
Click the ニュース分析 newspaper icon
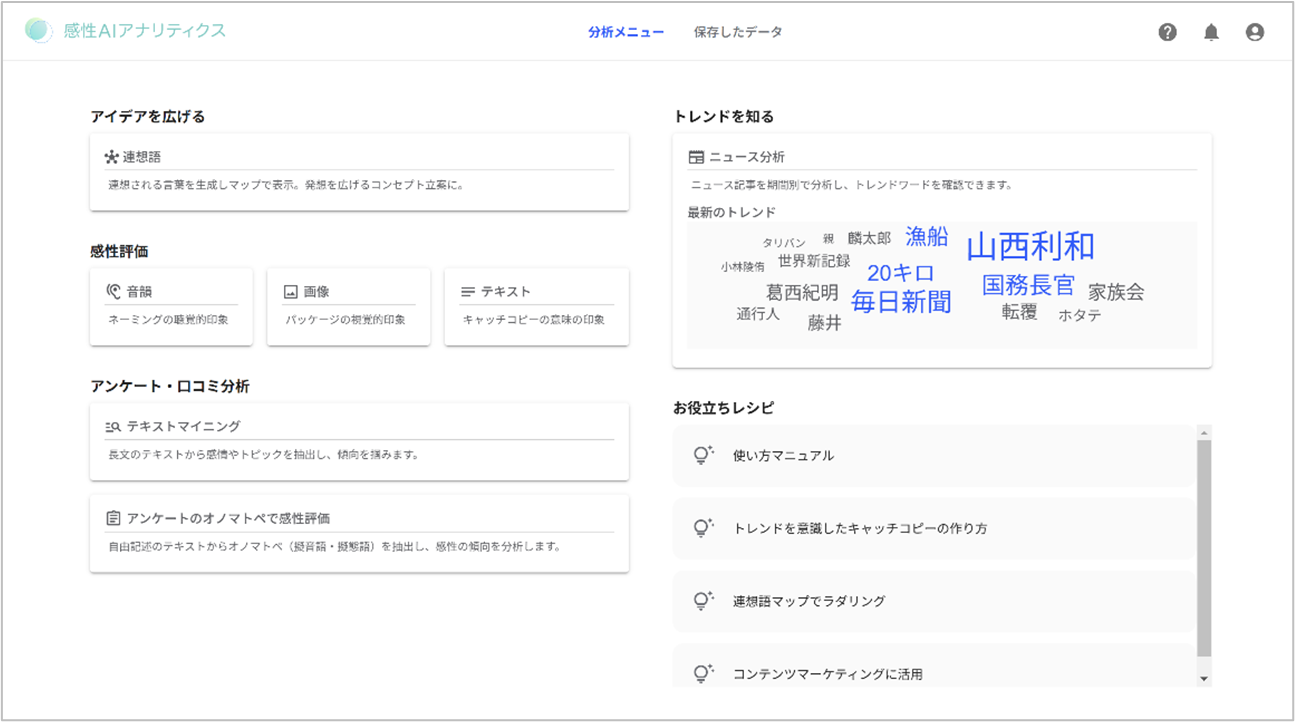(x=696, y=157)
